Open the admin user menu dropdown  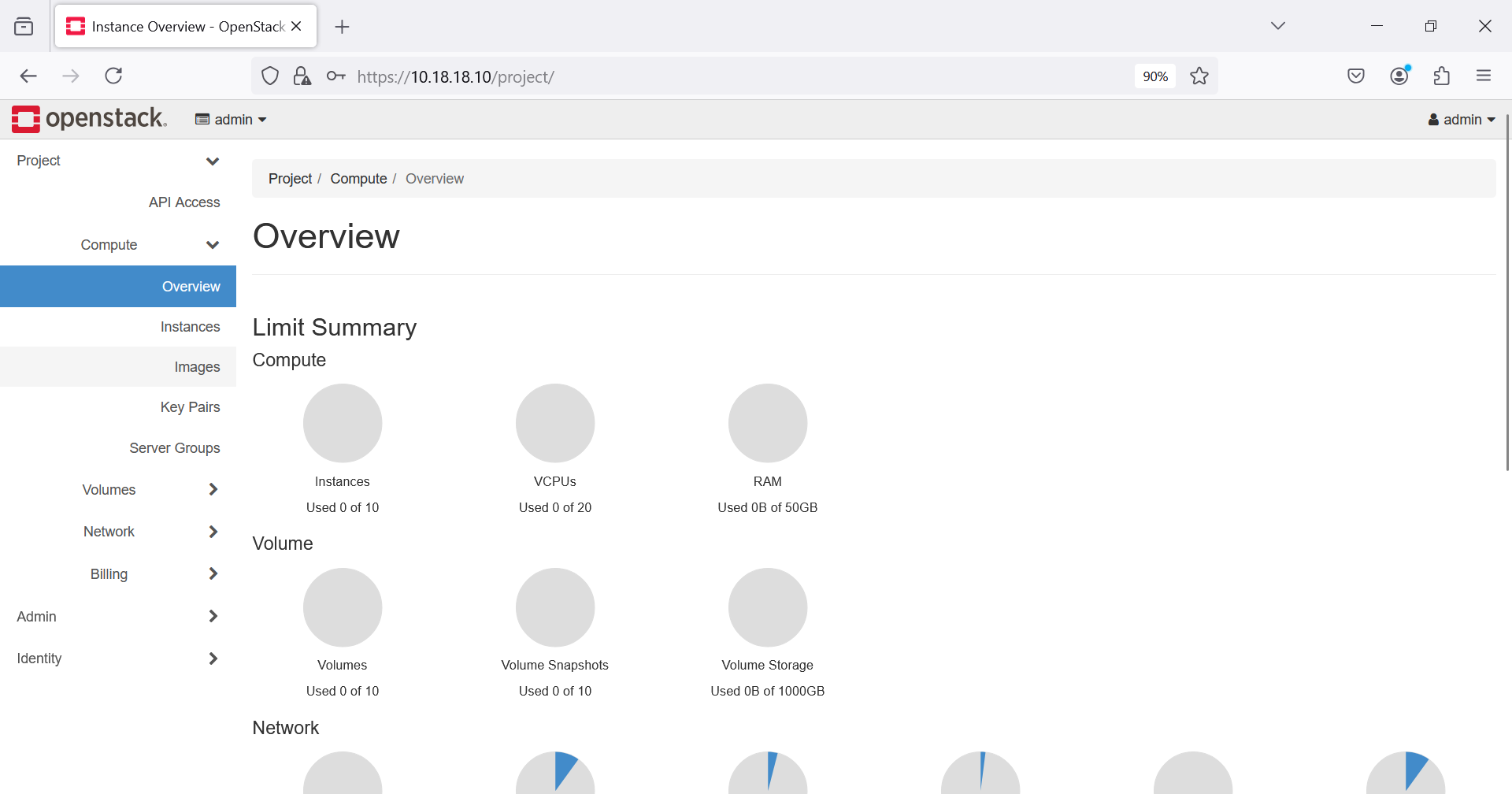click(1462, 120)
